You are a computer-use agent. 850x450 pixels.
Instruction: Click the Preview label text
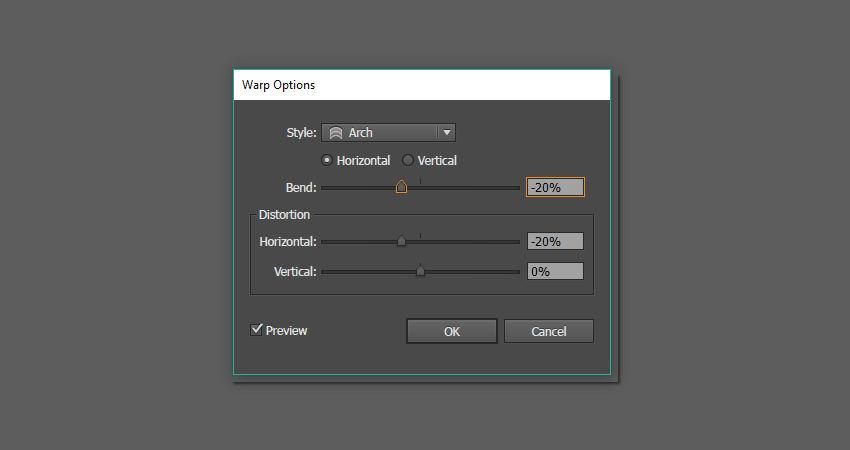click(x=287, y=330)
